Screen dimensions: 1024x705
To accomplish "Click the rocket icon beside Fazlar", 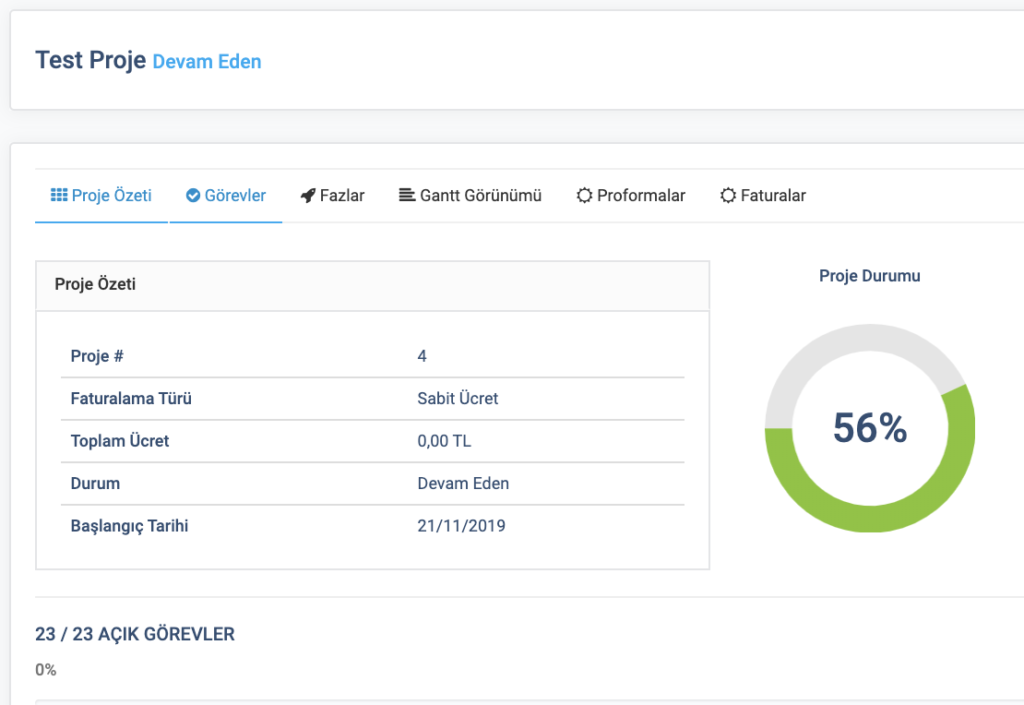I will coord(308,195).
